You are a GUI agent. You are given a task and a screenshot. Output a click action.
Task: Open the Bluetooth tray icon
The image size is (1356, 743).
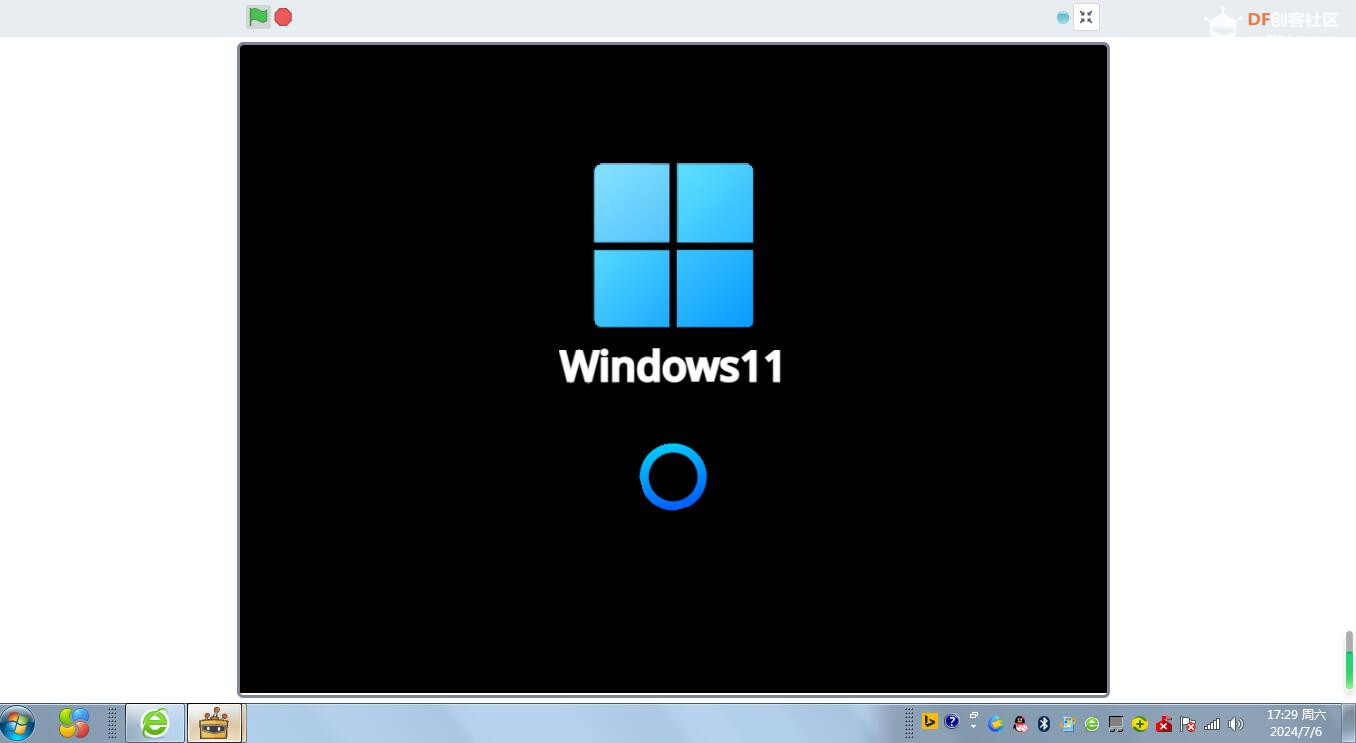[x=1044, y=724]
